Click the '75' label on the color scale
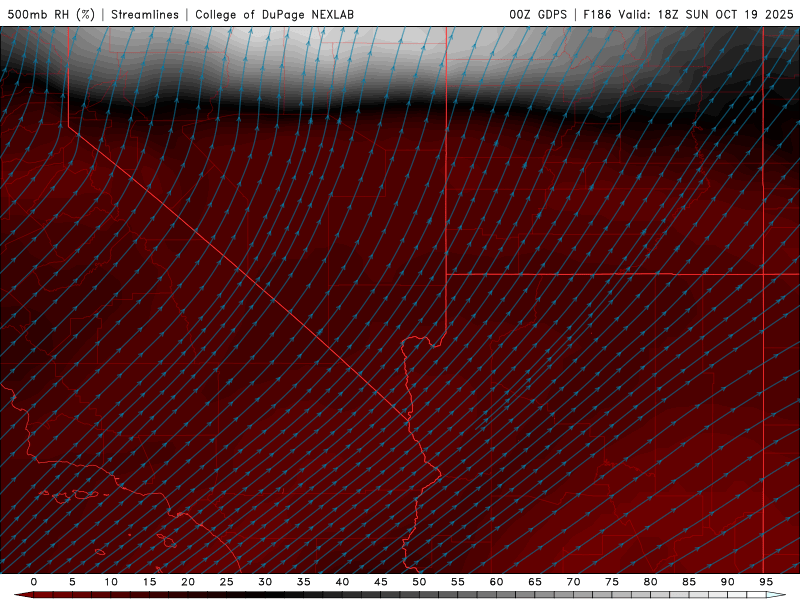 tap(612, 582)
